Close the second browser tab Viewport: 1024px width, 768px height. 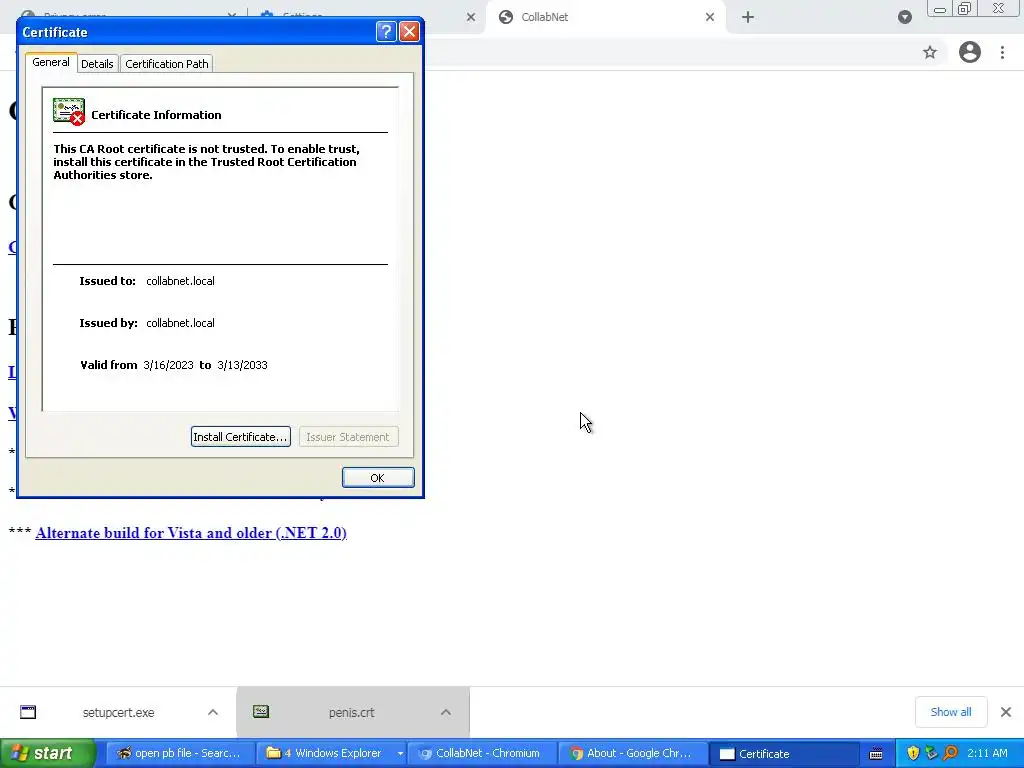pos(471,17)
